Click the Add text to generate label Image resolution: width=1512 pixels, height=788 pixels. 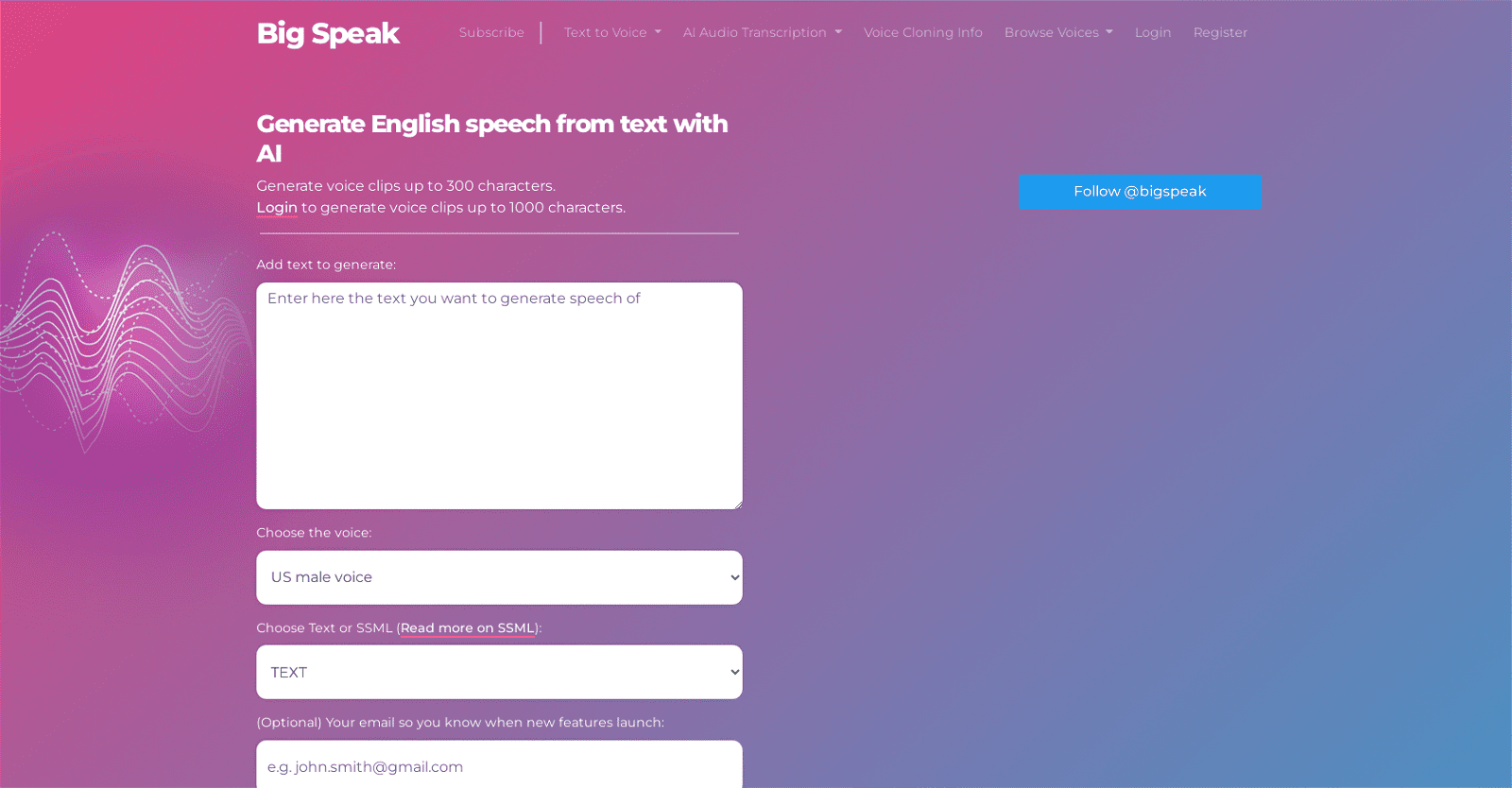coord(326,265)
